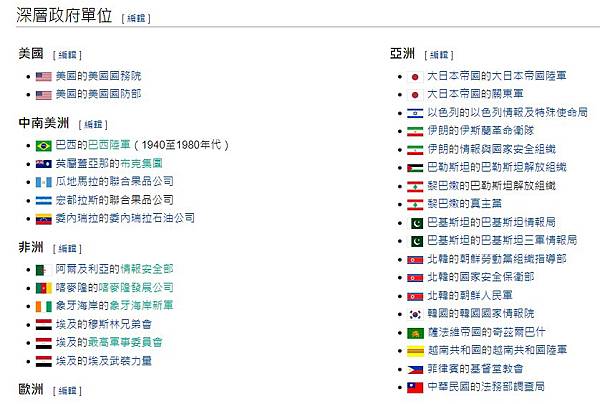Click the US flag beside 美國國務院
This screenshot has height=404, width=600.
pos(44,77)
